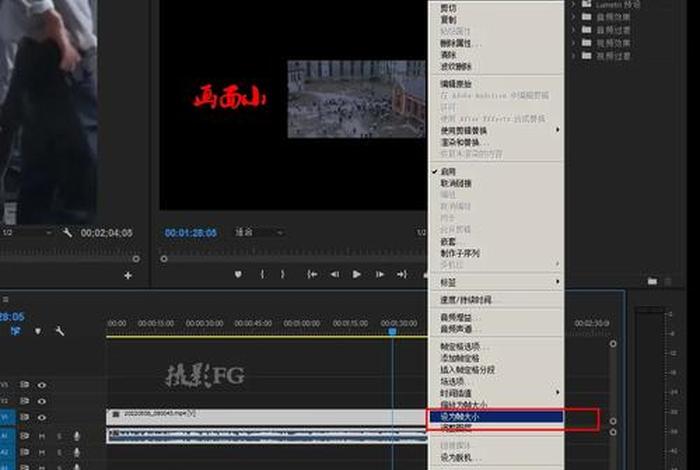Choose 速度/持续时间 from context menu
The width and height of the screenshot is (700, 470).
[x=496, y=300]
